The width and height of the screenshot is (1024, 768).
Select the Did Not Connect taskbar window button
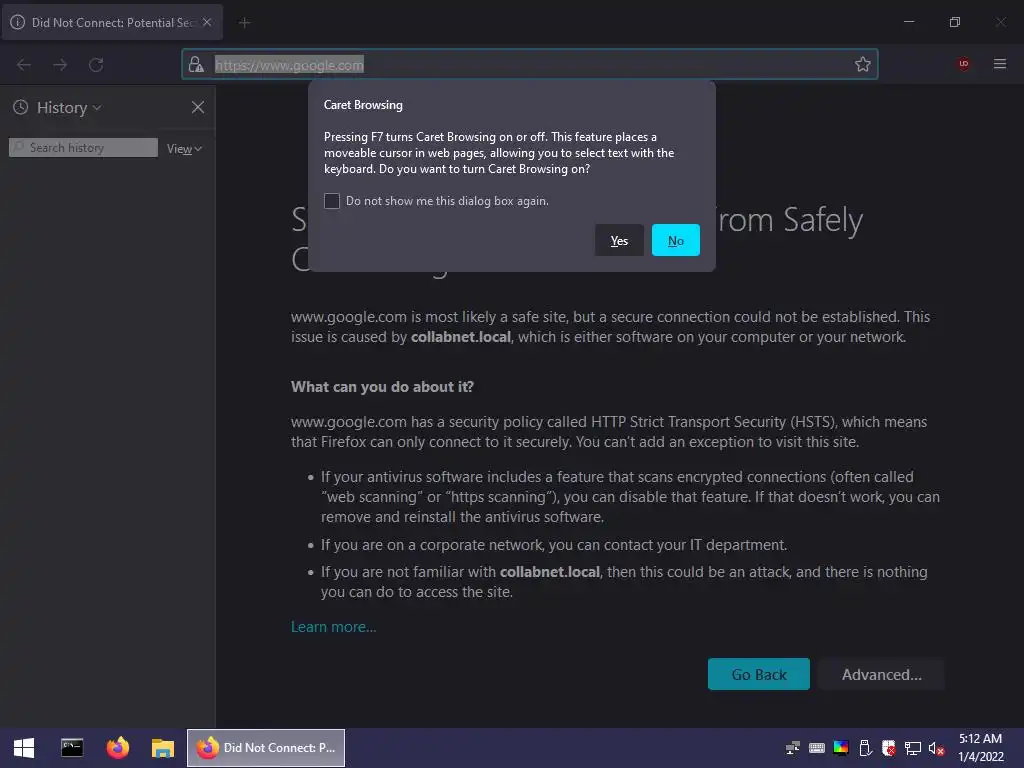click(266, 748)
